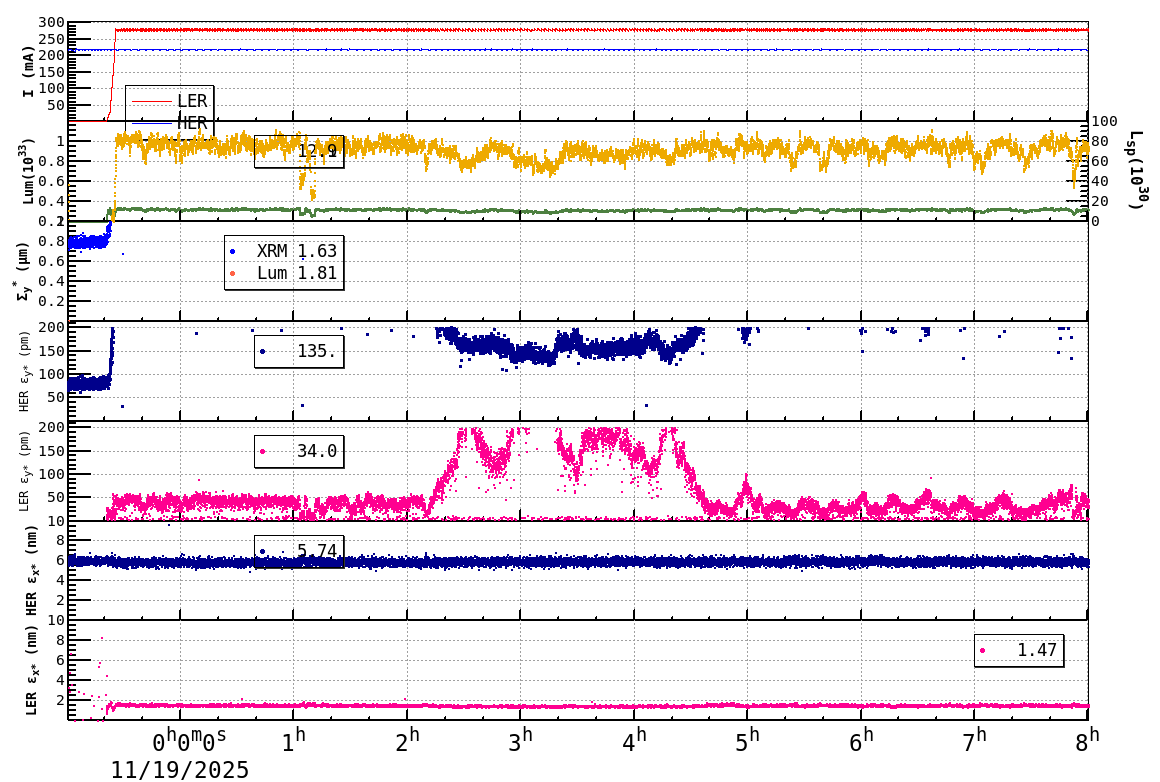Click the 0h0m0s time axis label
Screen dimensions: 1160x782
coord(189,741)
